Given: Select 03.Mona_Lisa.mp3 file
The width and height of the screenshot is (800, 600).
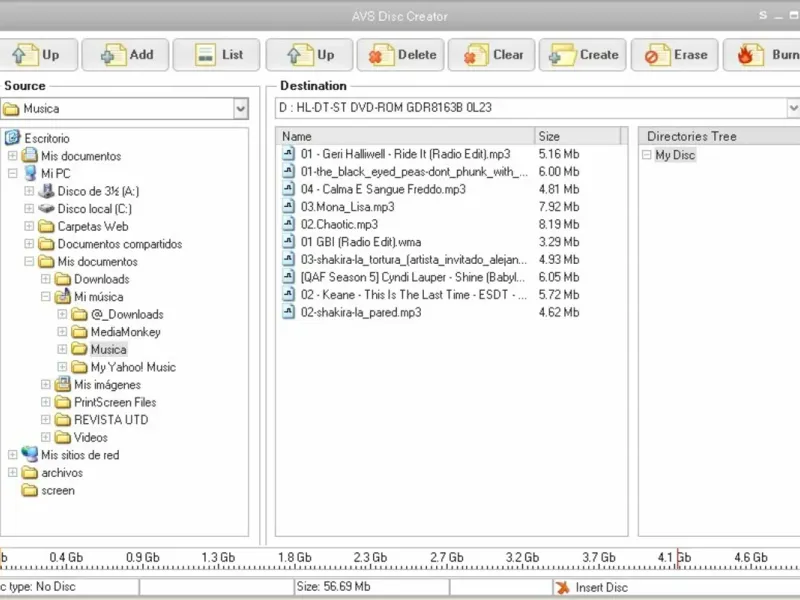Looking at the screenshot, I should [347, 207].
